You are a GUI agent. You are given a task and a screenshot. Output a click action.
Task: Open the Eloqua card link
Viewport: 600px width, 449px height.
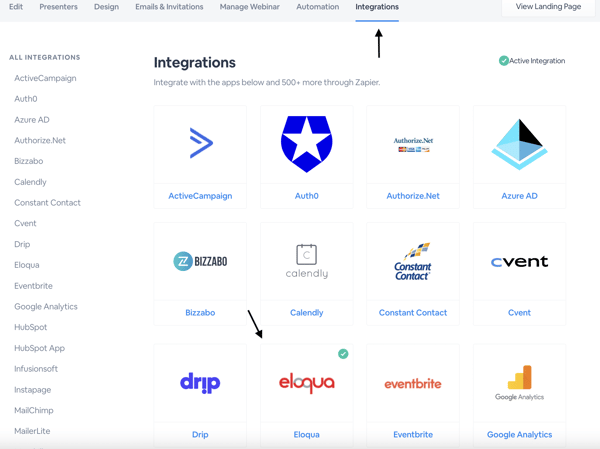point(307,434)
